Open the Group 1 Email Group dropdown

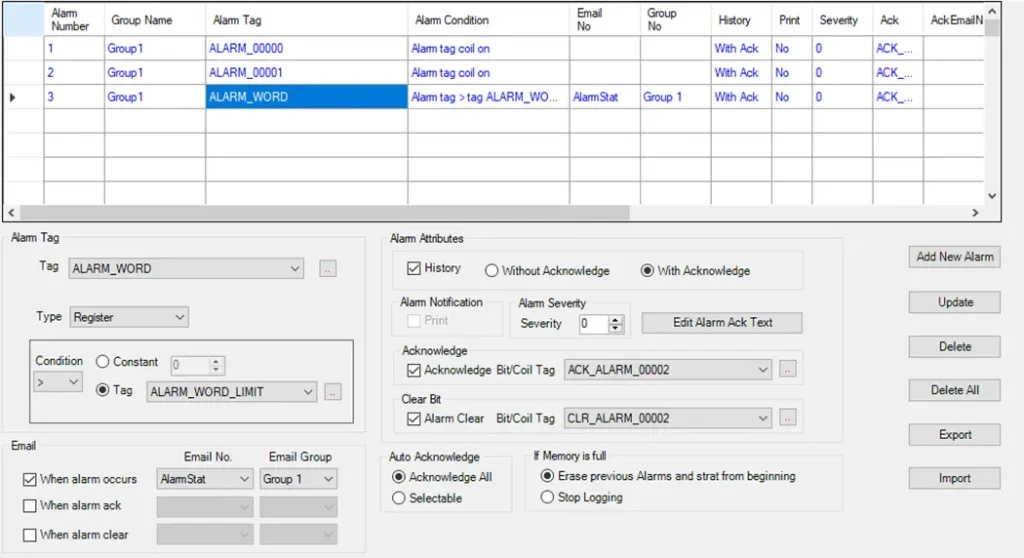click(298, 479)
